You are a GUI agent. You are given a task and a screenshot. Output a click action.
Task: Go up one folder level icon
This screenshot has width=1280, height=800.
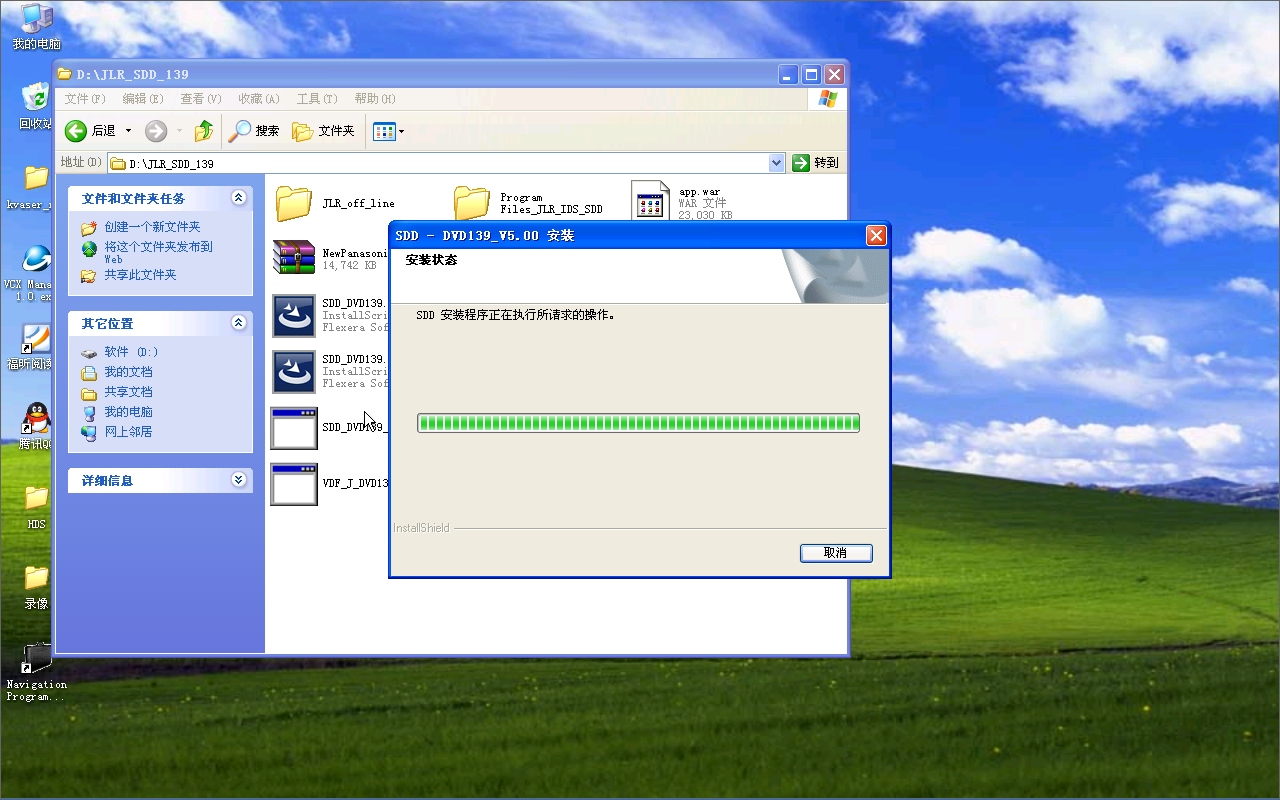[x=204, y=131]
